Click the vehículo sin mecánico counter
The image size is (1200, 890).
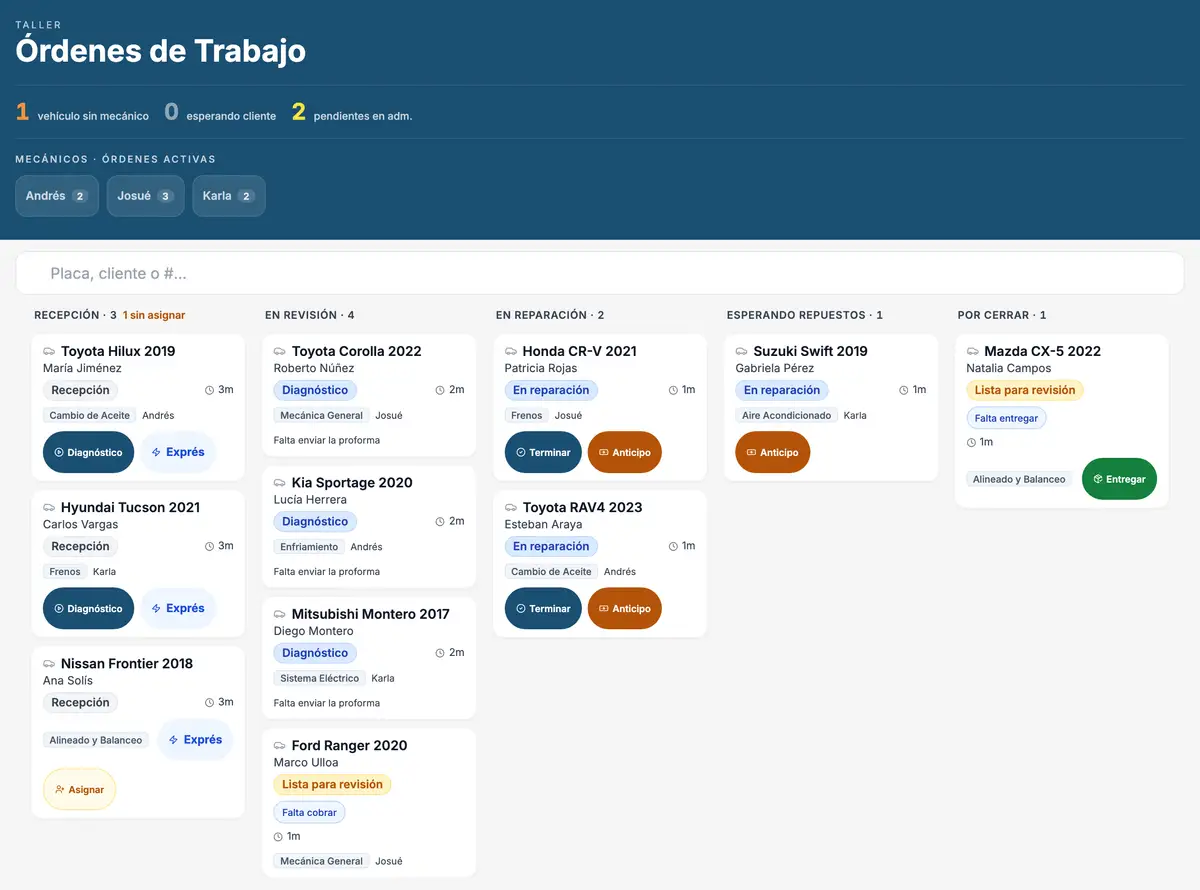[x=82, y=113]
